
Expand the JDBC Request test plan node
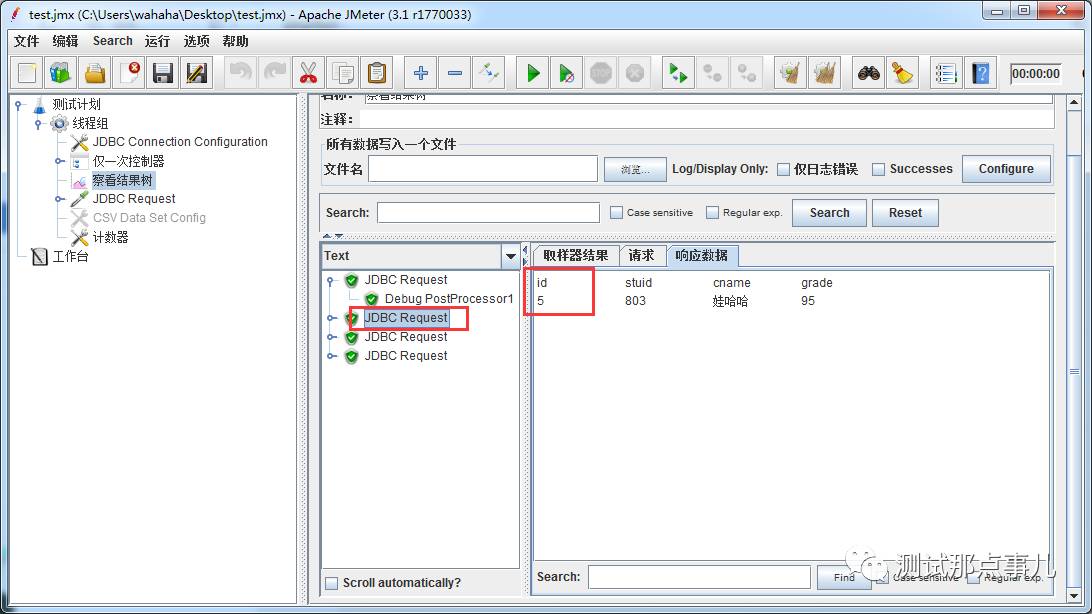60,198
